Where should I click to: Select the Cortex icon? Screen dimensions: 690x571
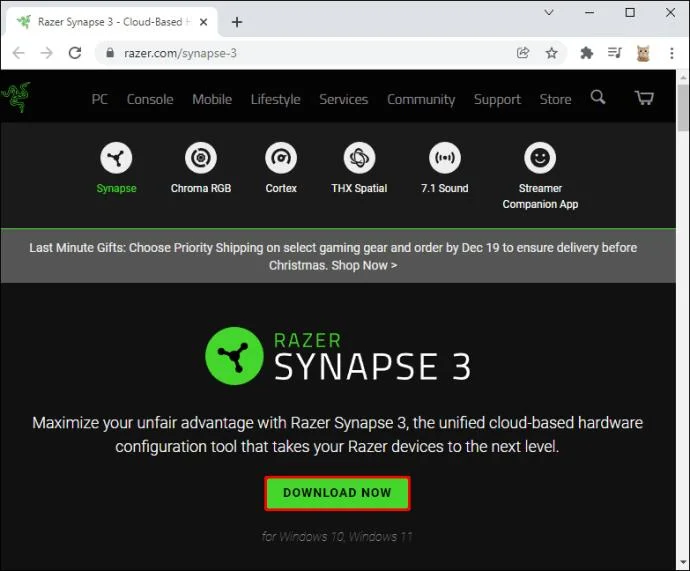coord(281,157)
